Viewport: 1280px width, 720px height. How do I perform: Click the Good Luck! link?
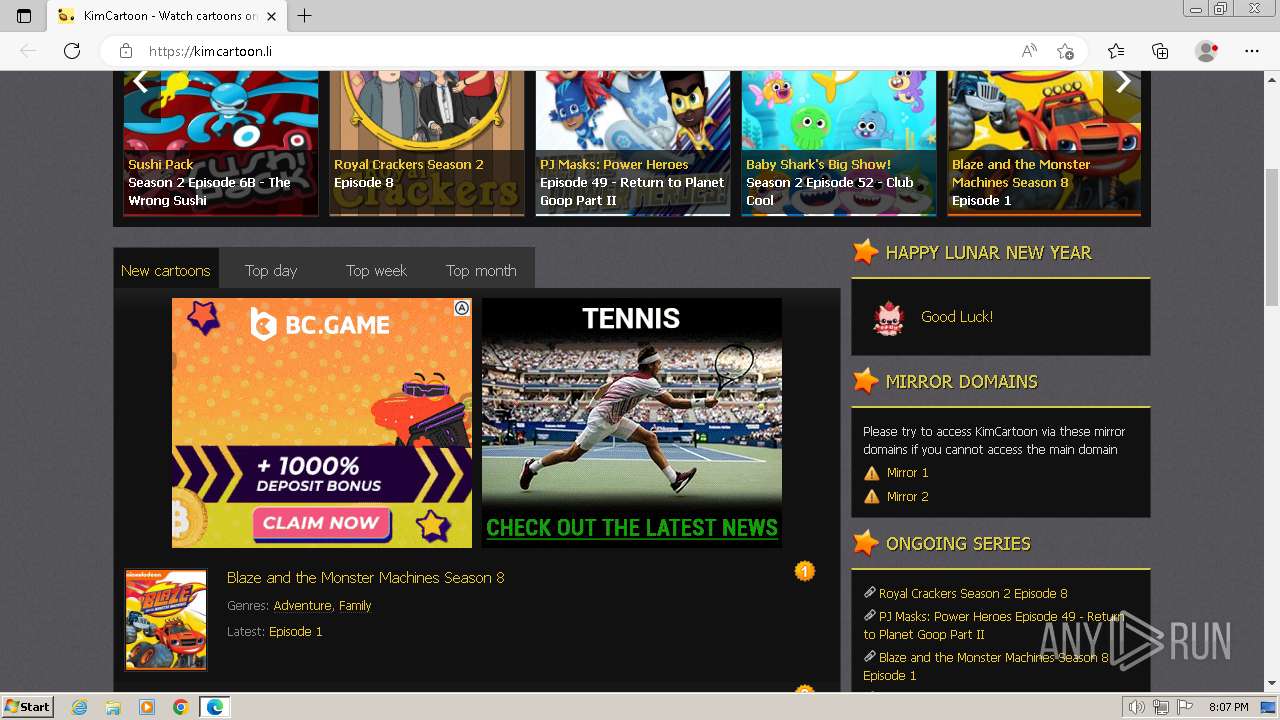click(957, 316)
